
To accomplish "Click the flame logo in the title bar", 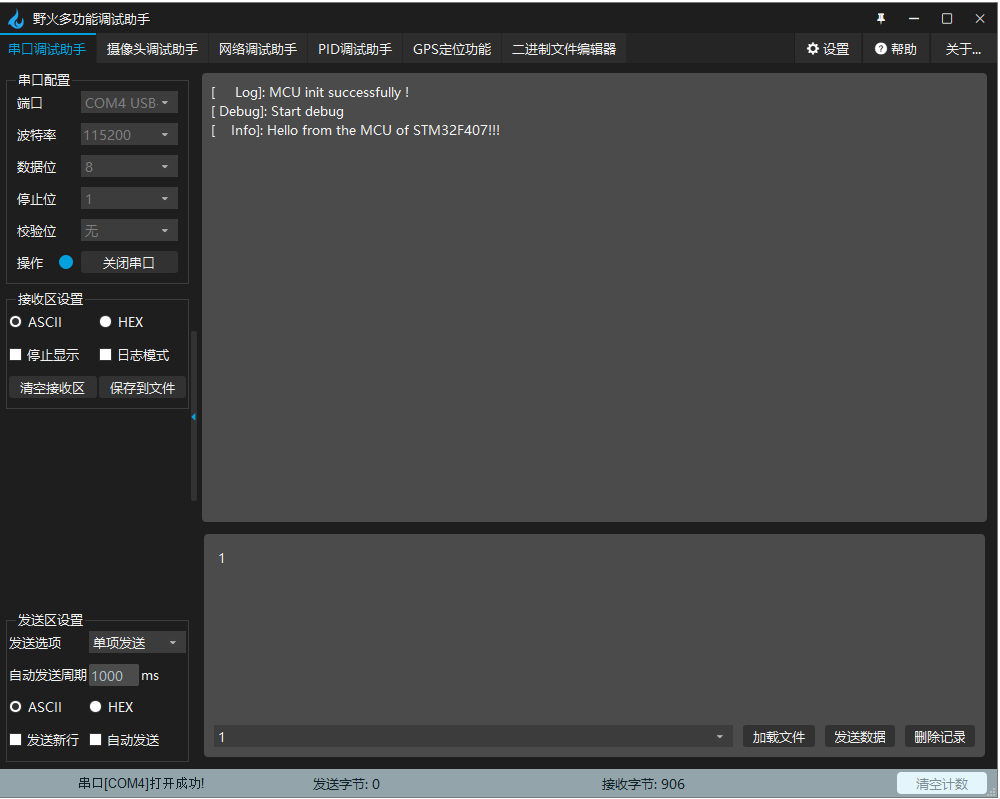I will (16, 17).
